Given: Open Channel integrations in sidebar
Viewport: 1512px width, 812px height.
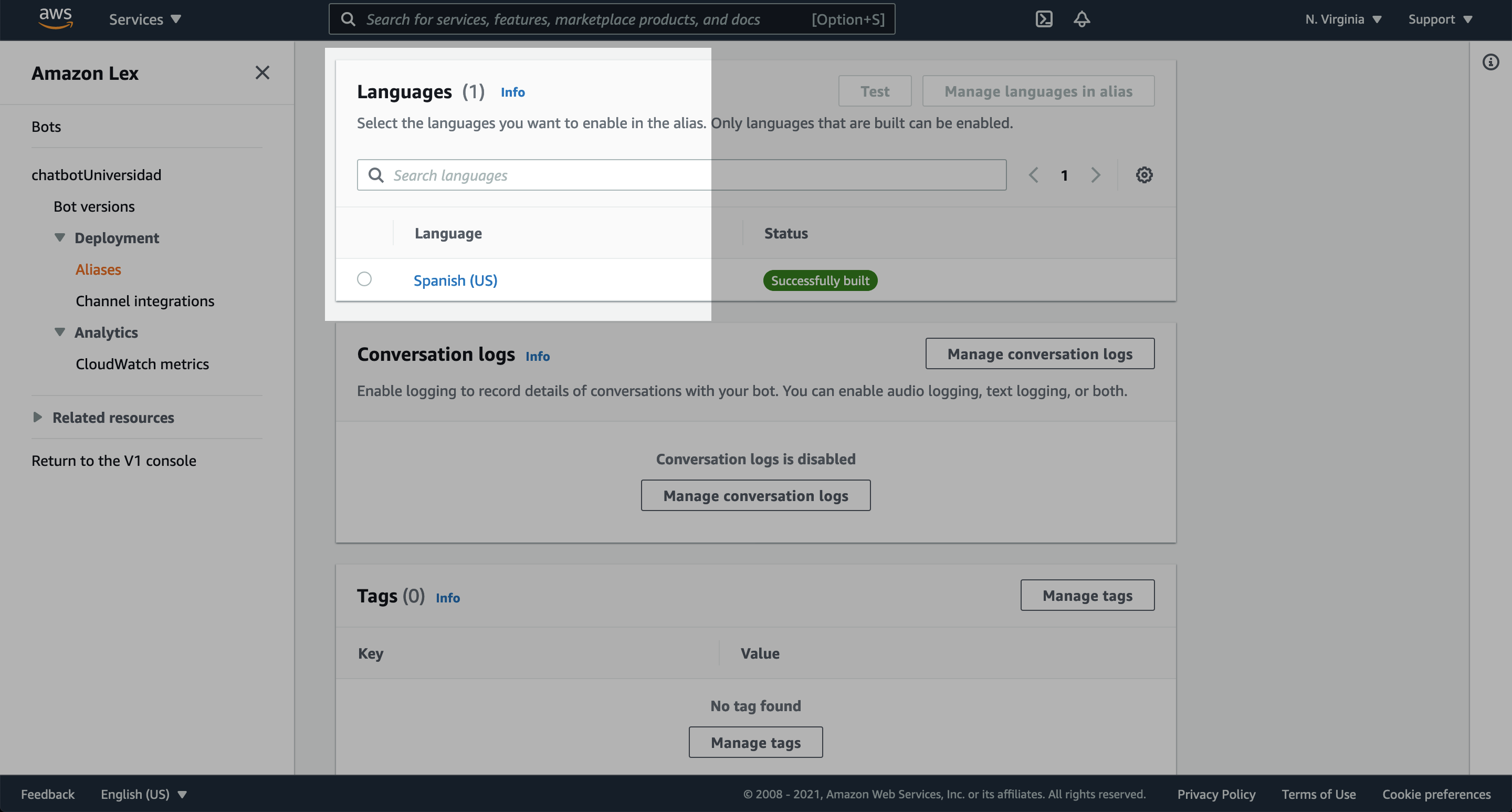Looking at the screenshot, I should click(x=145, y=301).
